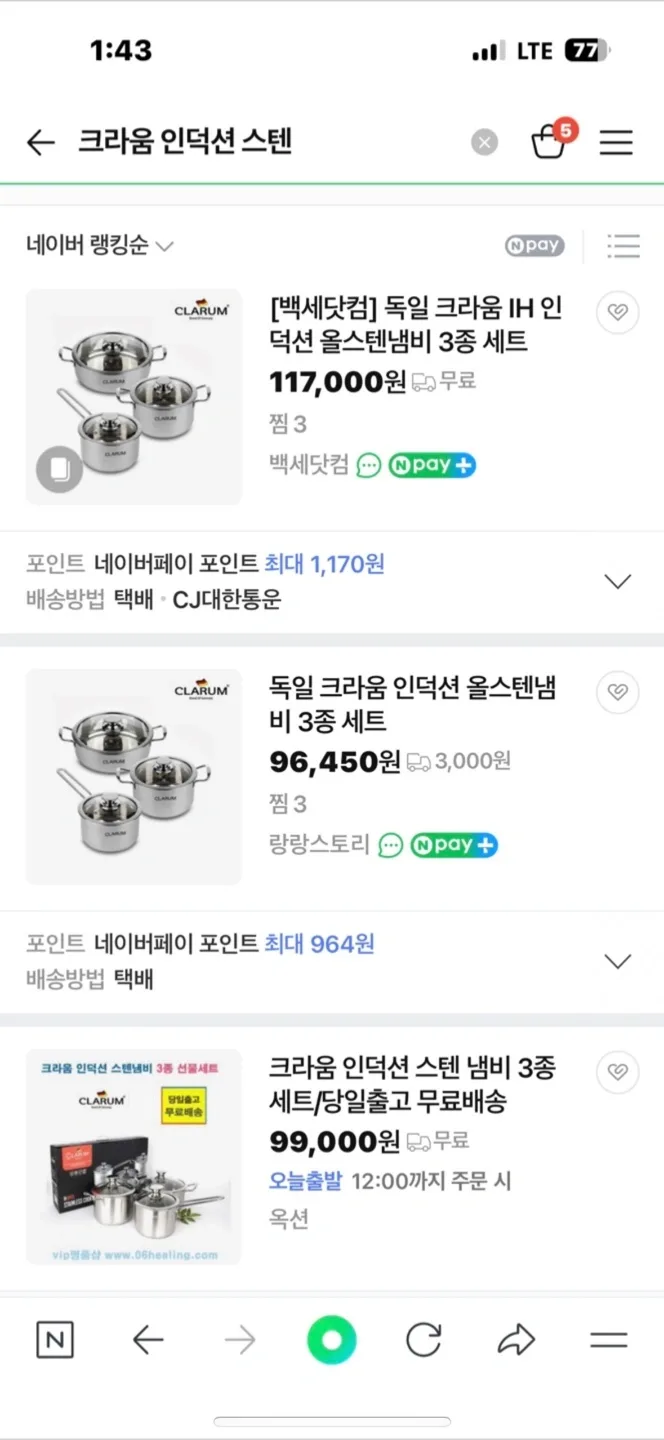Tap the Naver N home icon in the bottom bar
664x1440 pixels.
coord(55,1340)
